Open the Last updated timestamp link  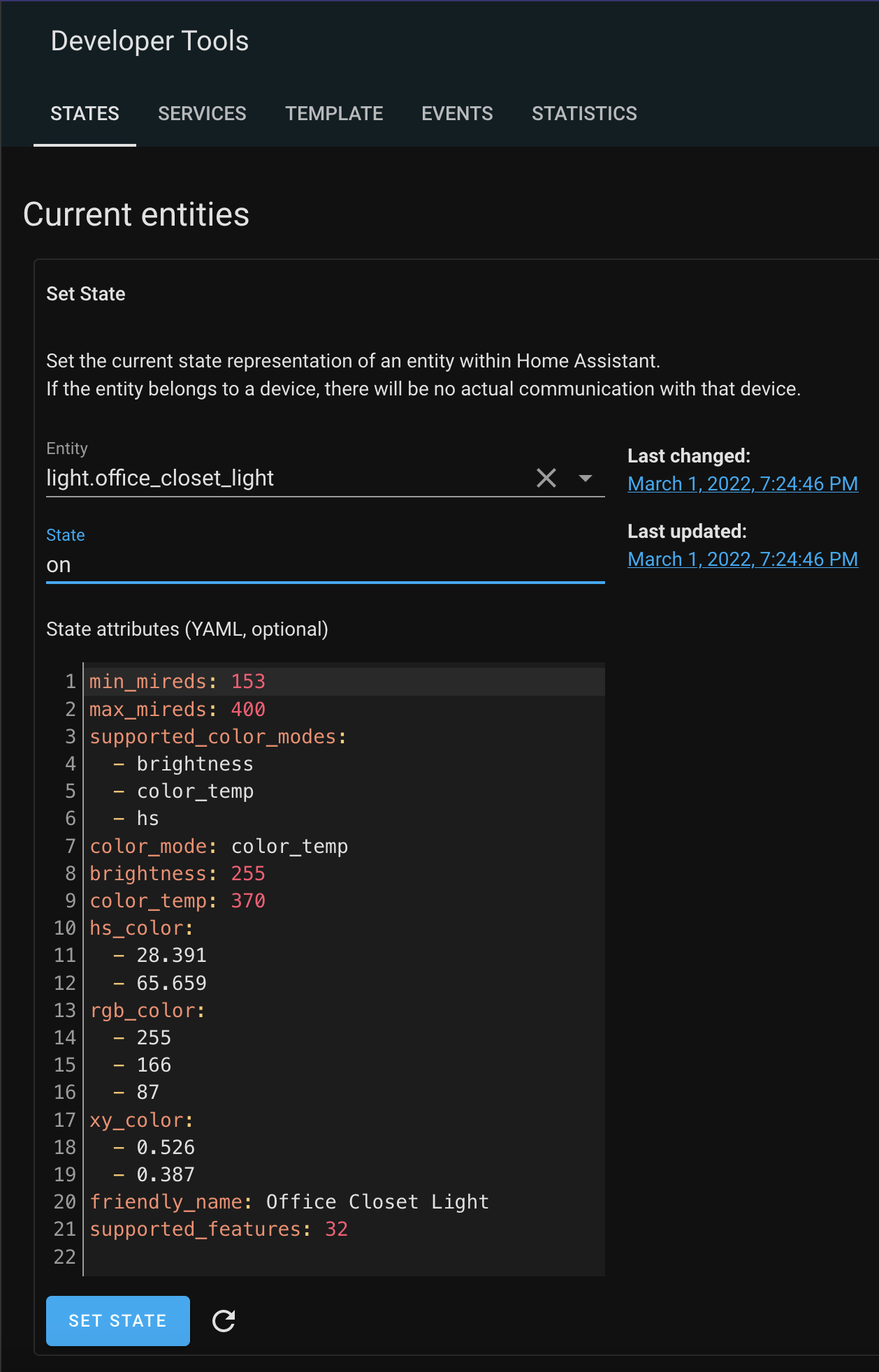point(742,560)
